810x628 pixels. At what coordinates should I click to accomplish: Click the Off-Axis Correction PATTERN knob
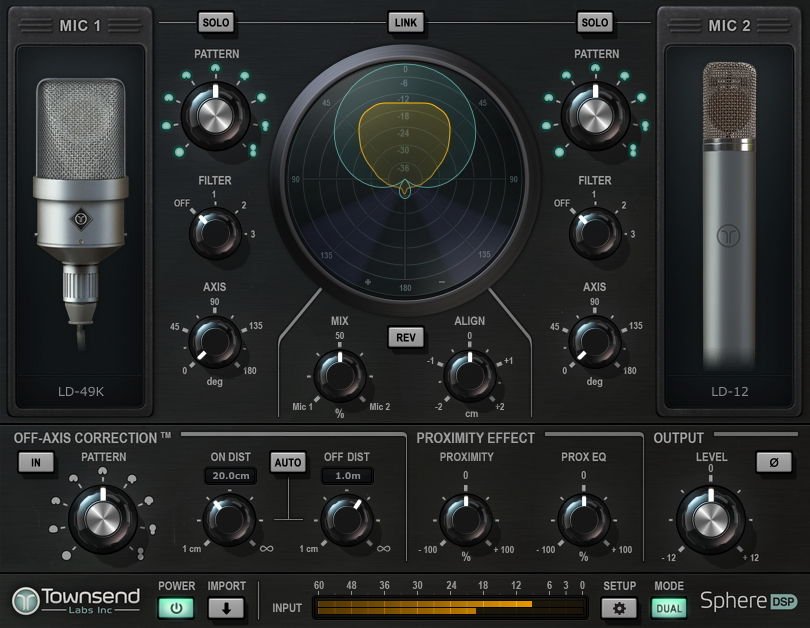pyautogui.click(x=103, y=519)
